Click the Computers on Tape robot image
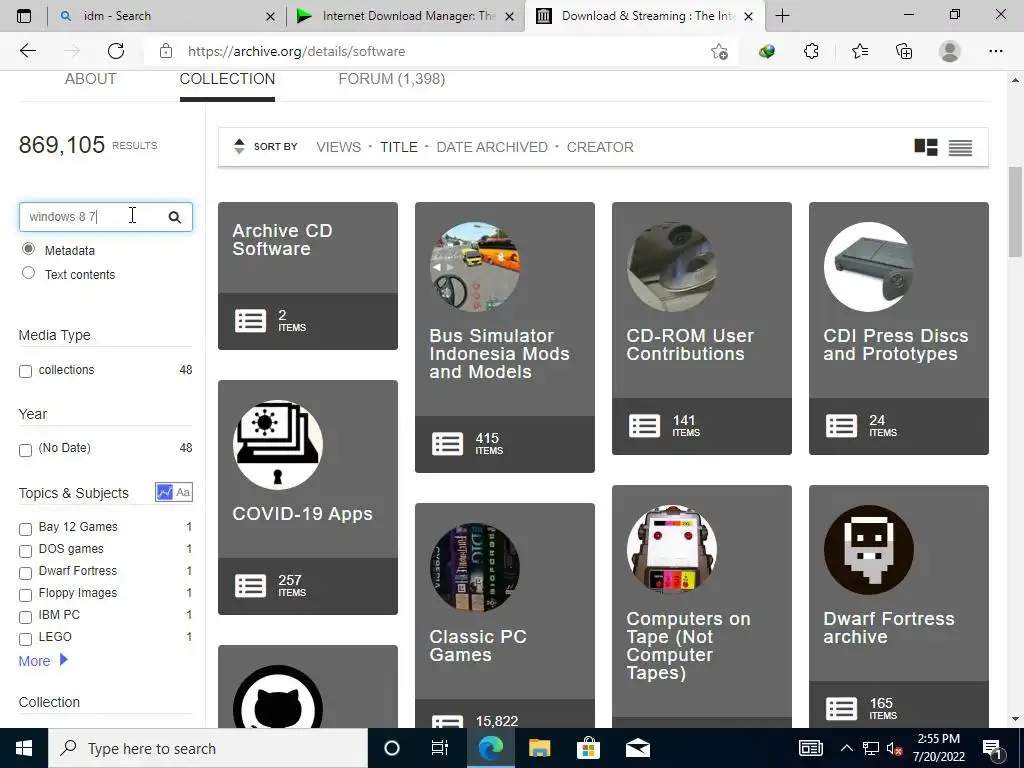The height and width of the screenshot is (768, 1024). point(672,550)
